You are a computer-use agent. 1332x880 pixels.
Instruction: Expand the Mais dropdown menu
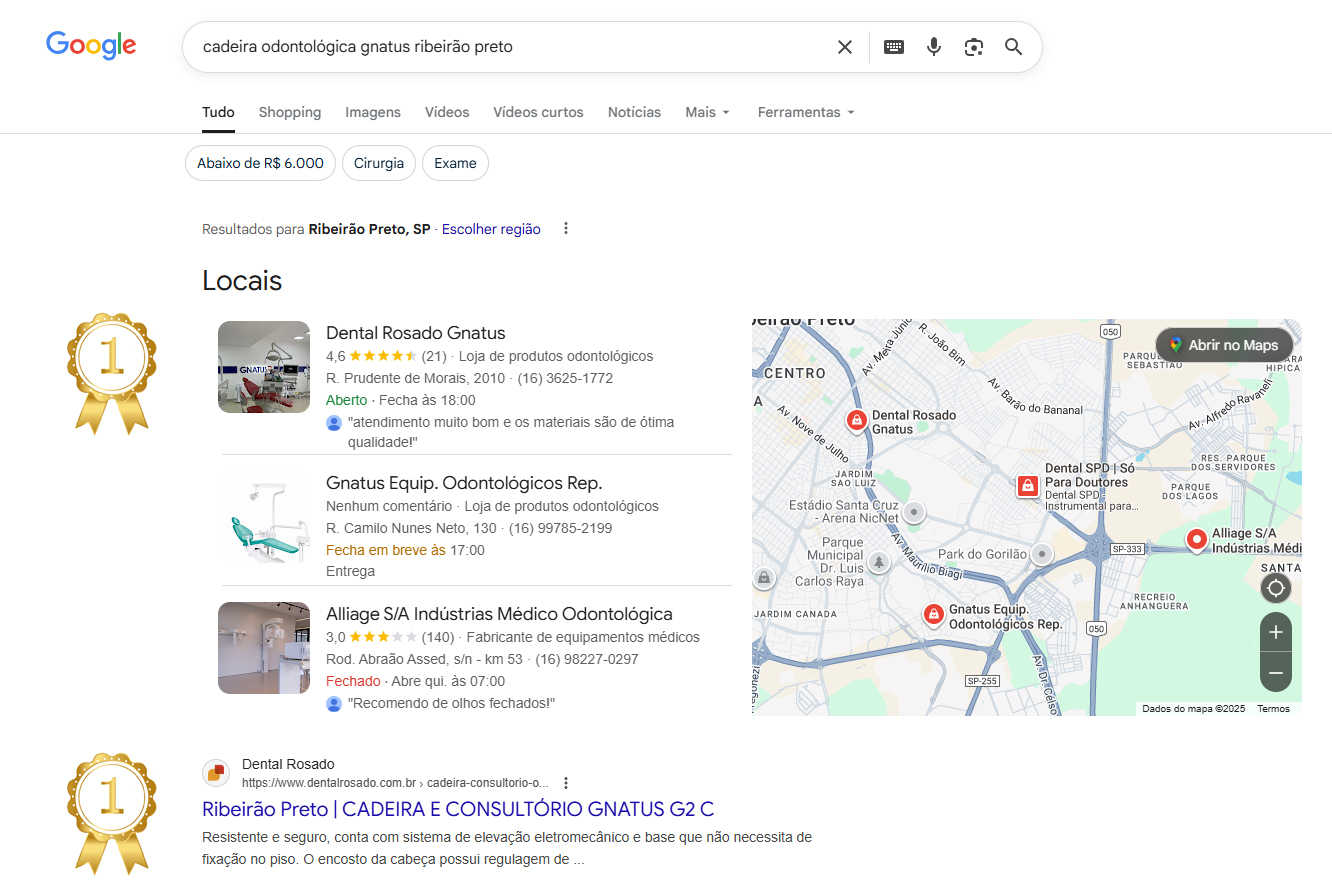pyautogui.click(x=707, y=112)
